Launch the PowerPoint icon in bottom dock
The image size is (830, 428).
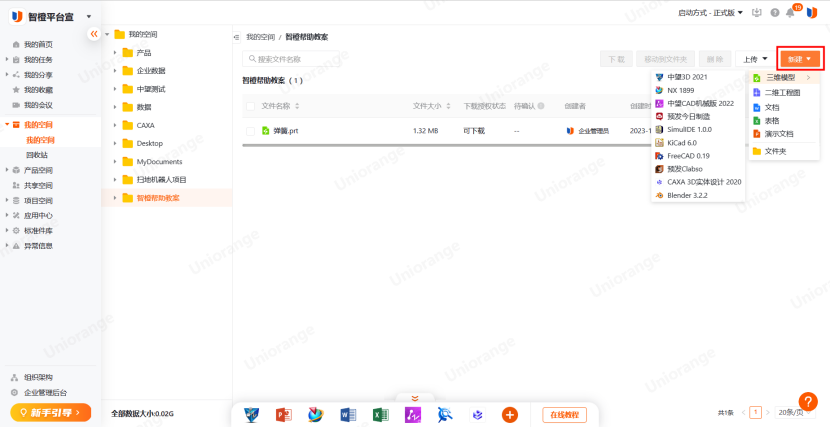pyautogui.click(x=284, y=415)
